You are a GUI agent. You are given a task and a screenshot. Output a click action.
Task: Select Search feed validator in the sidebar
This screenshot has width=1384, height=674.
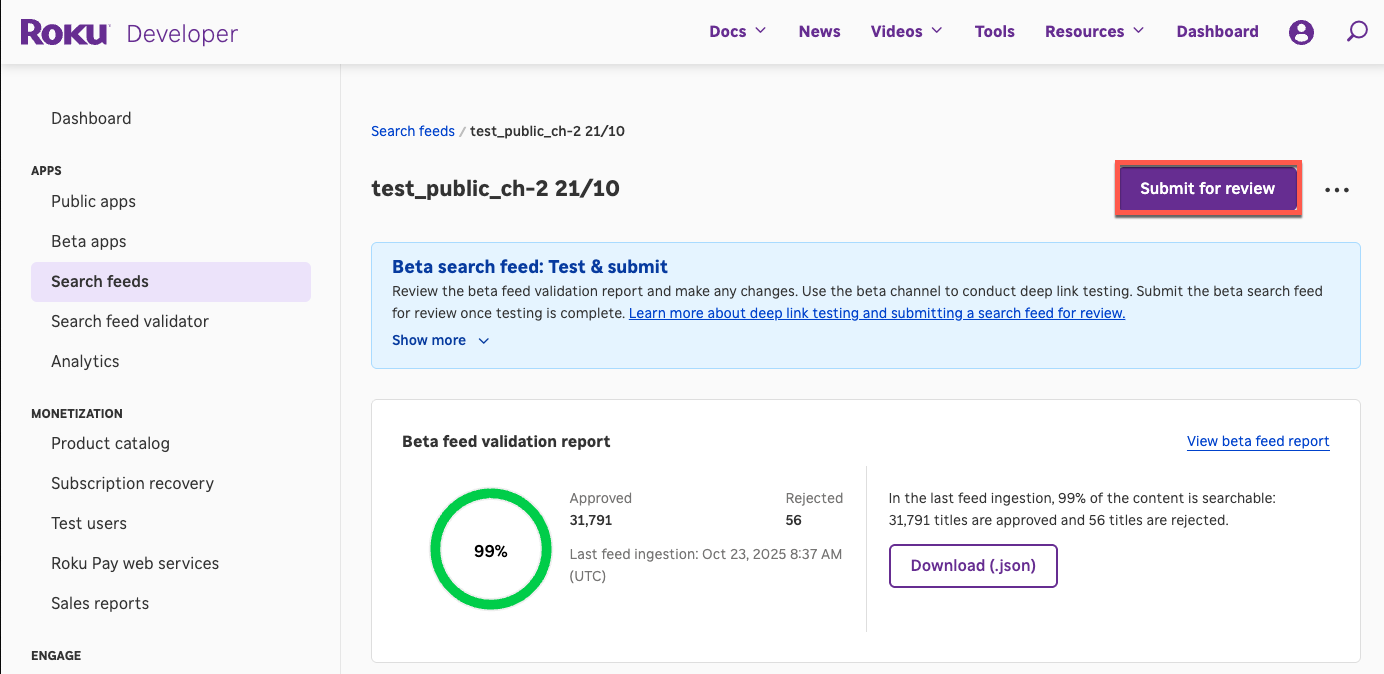coord(129,321)
